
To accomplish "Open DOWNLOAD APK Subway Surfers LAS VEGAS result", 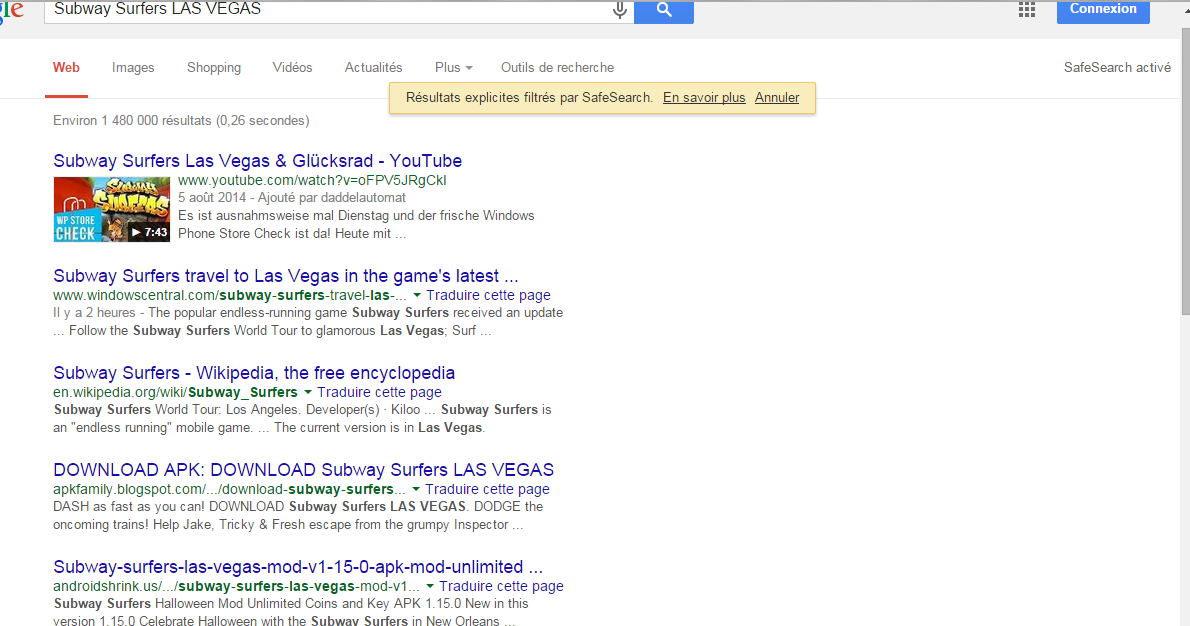I will pyautogui.click(x=304, y=470).
